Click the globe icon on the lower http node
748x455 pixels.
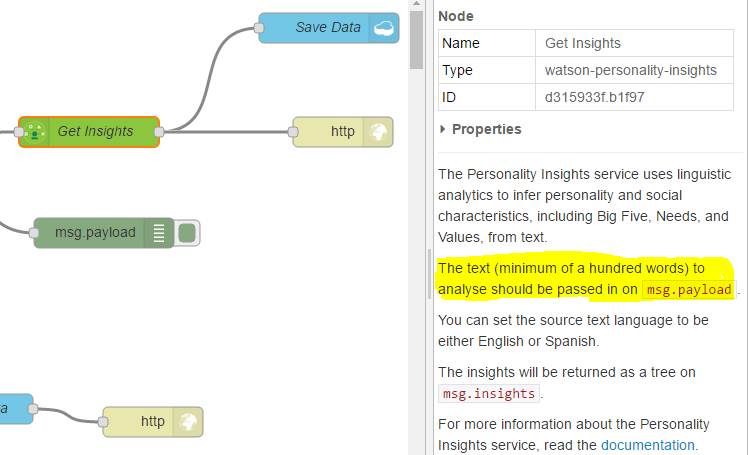click(x=188, y=422)
